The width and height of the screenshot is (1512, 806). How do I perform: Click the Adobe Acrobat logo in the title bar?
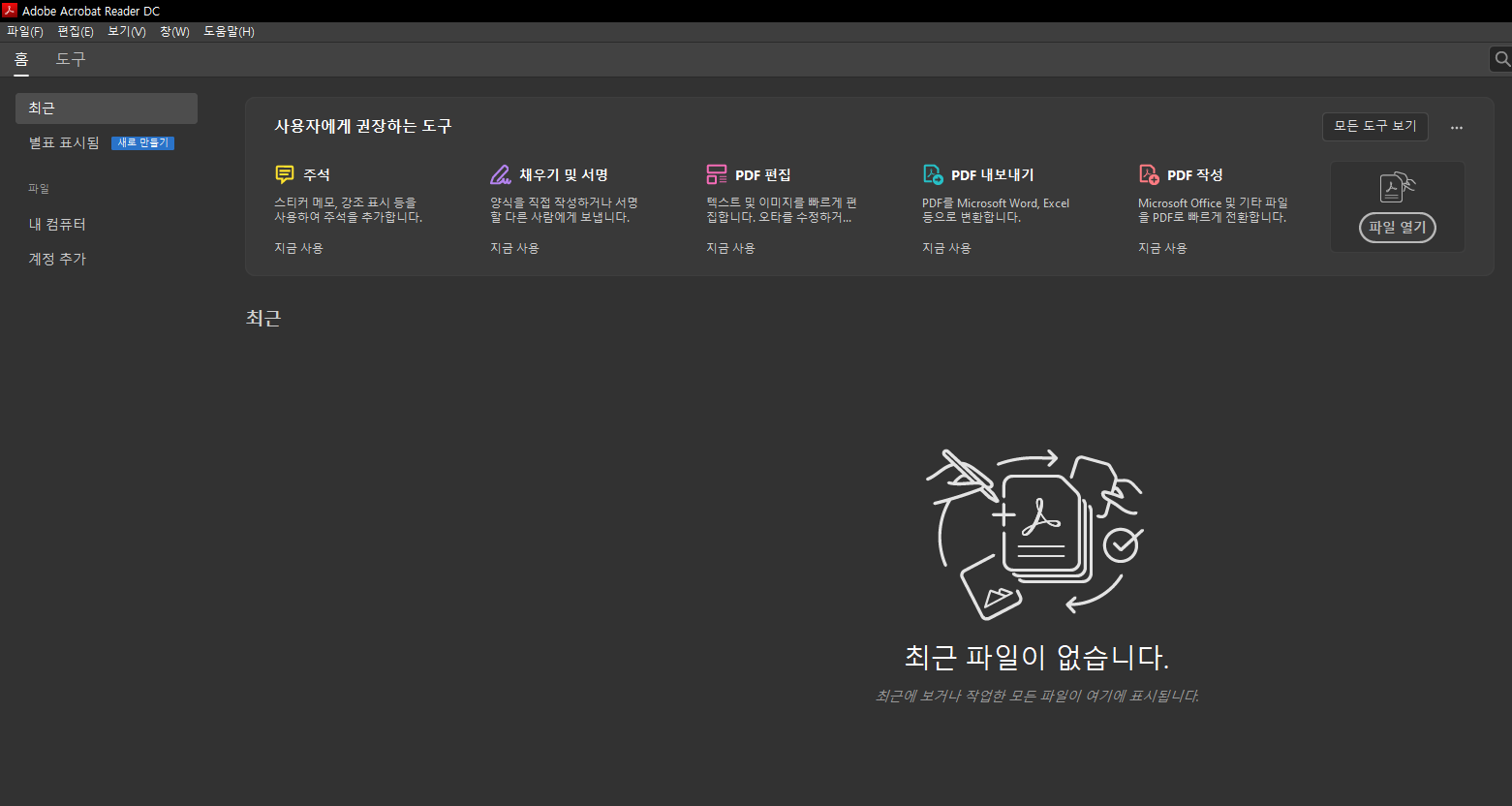10,11
